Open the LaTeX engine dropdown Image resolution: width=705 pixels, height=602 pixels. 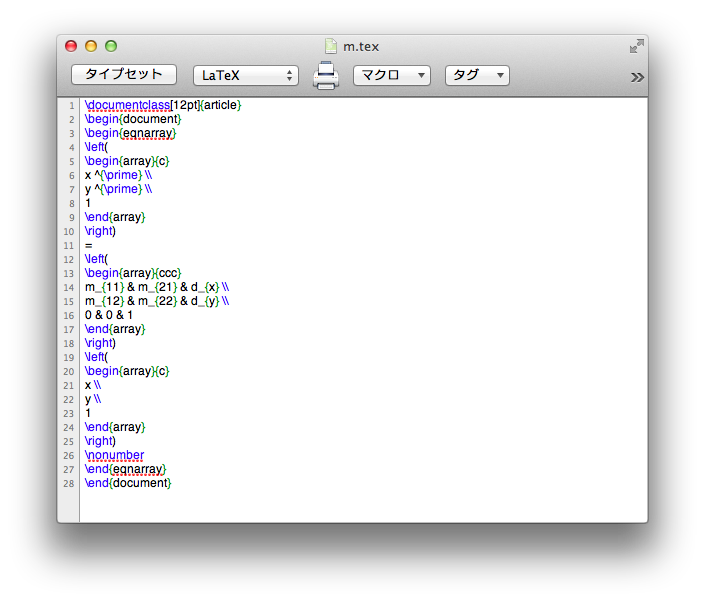coord(245,75)
